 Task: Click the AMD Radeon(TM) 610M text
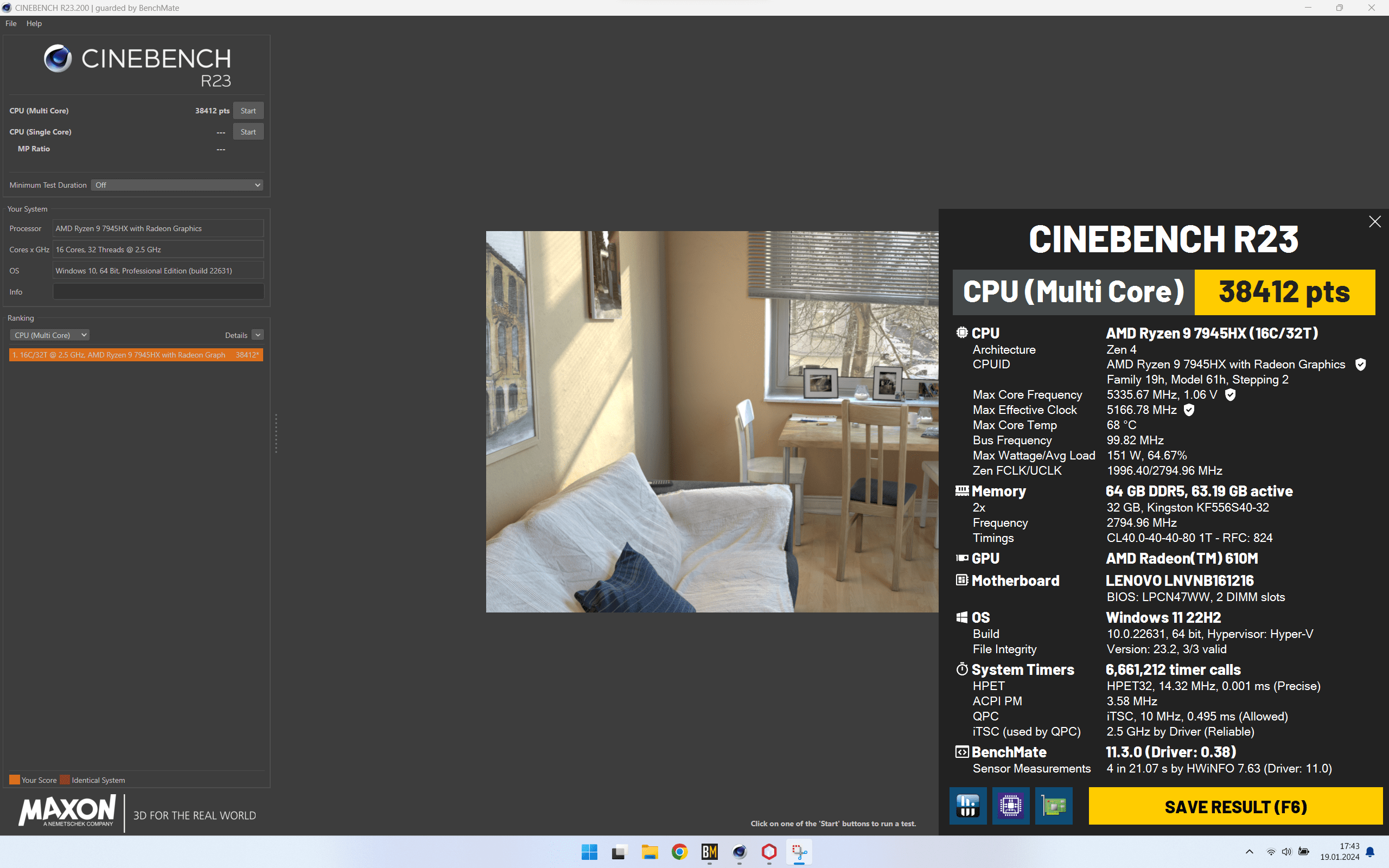click(1182, 558)
